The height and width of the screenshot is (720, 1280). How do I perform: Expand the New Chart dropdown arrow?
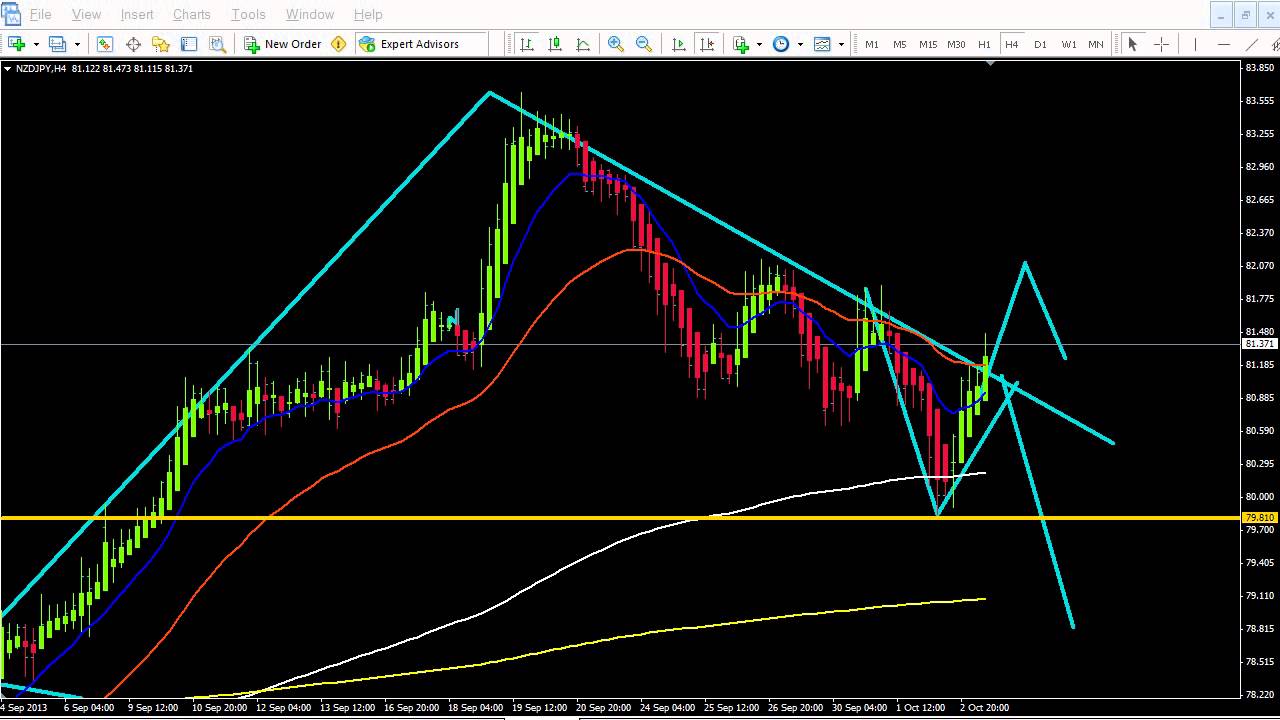click(x=36, y=44)
